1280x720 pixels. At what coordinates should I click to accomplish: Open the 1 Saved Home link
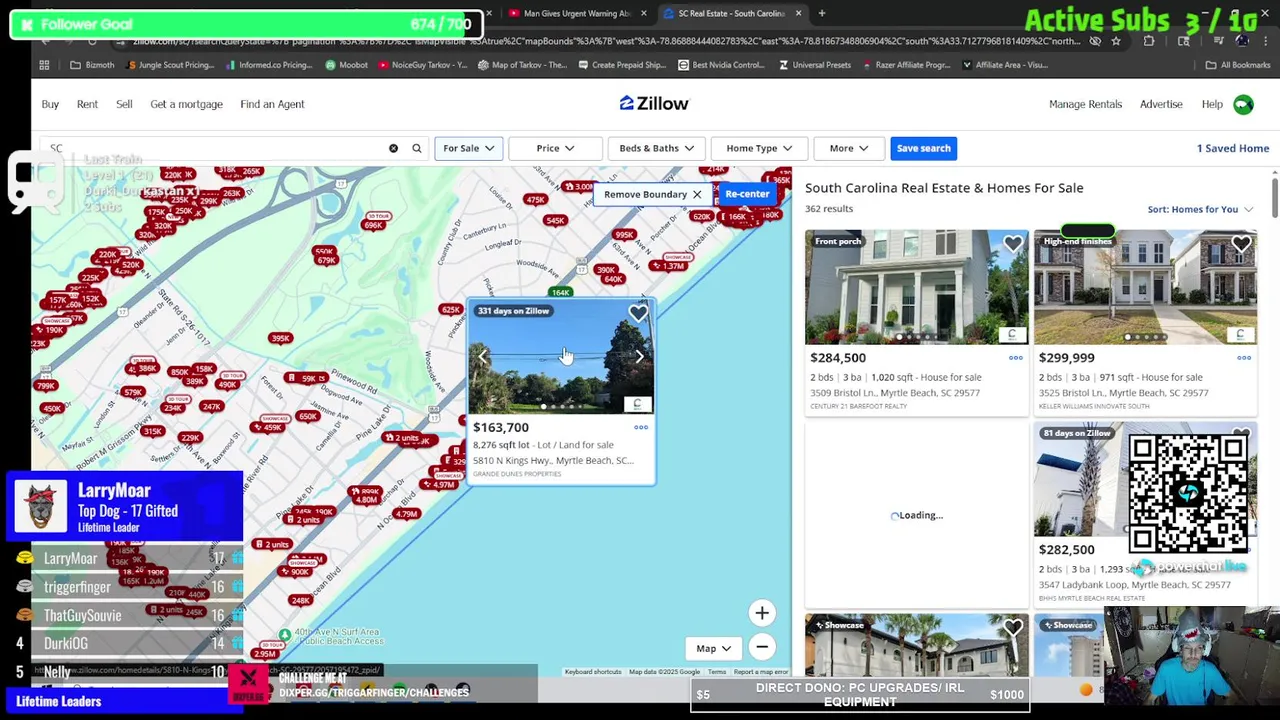pyautogui.click(x=1233, y=148)
